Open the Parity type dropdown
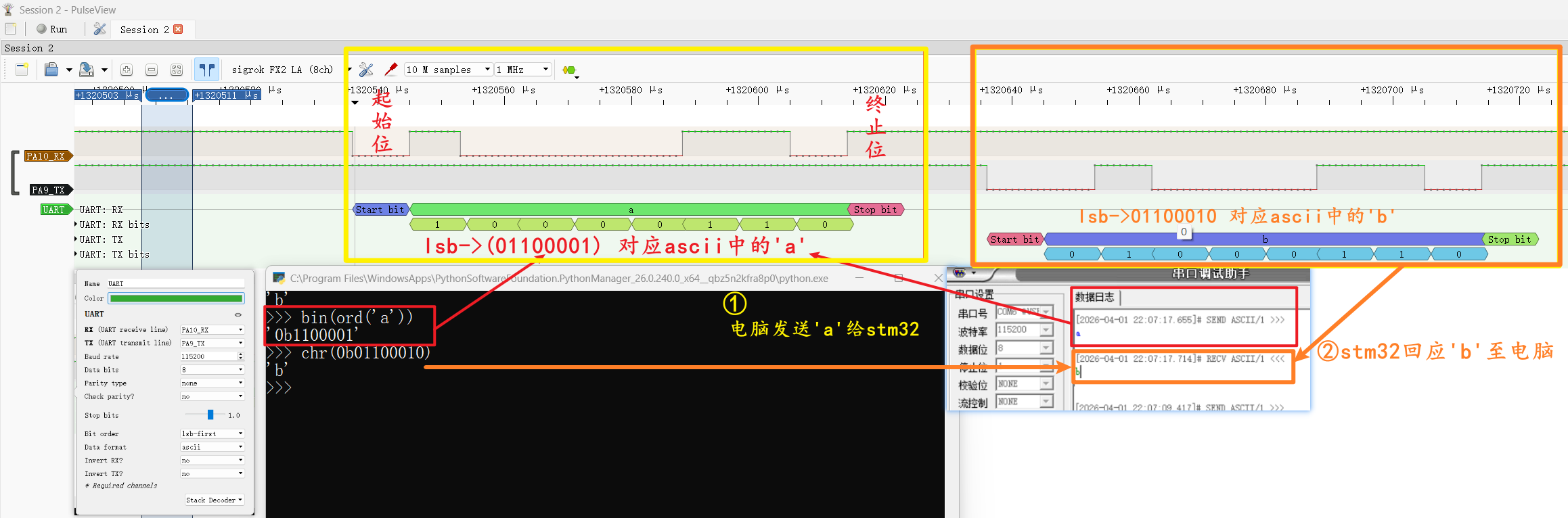The height and width of the screenshot is (518, 1568). pos(212,383)
